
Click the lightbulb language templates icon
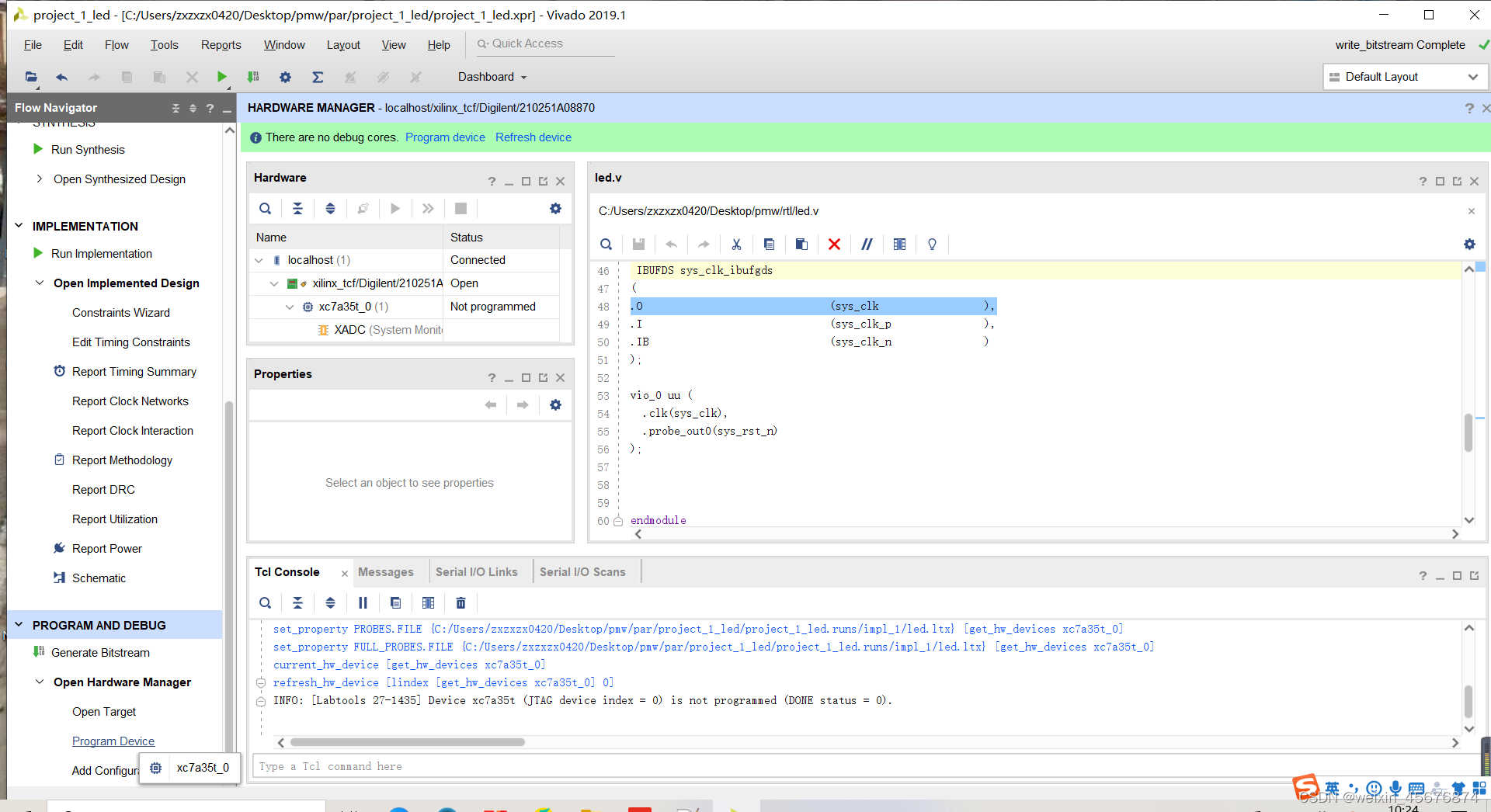[932, 245]
